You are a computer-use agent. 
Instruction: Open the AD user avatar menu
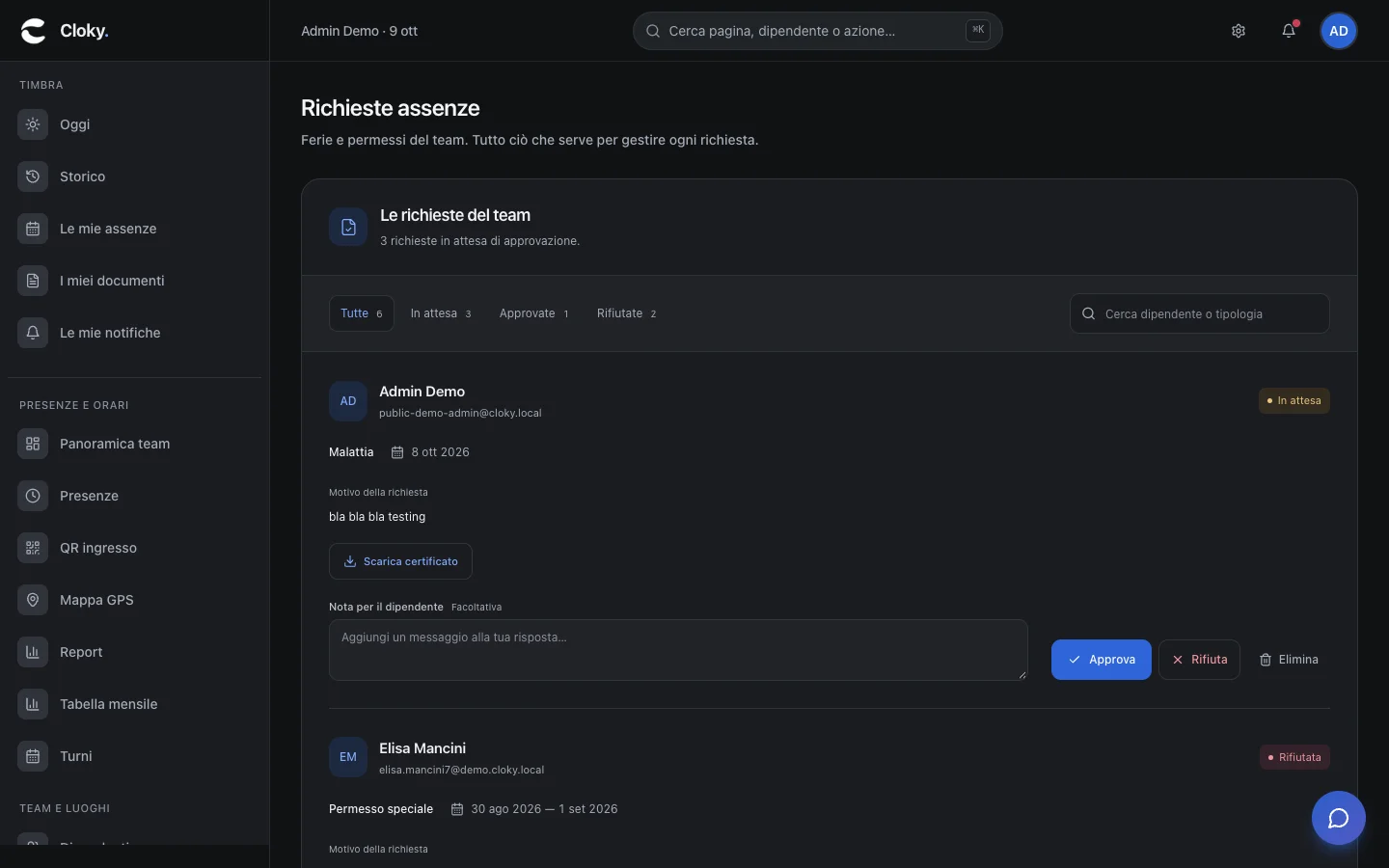point(1339,31)
